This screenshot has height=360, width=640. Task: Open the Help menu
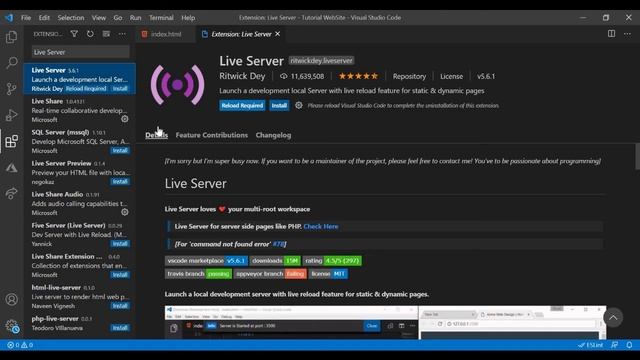point(188,18)
